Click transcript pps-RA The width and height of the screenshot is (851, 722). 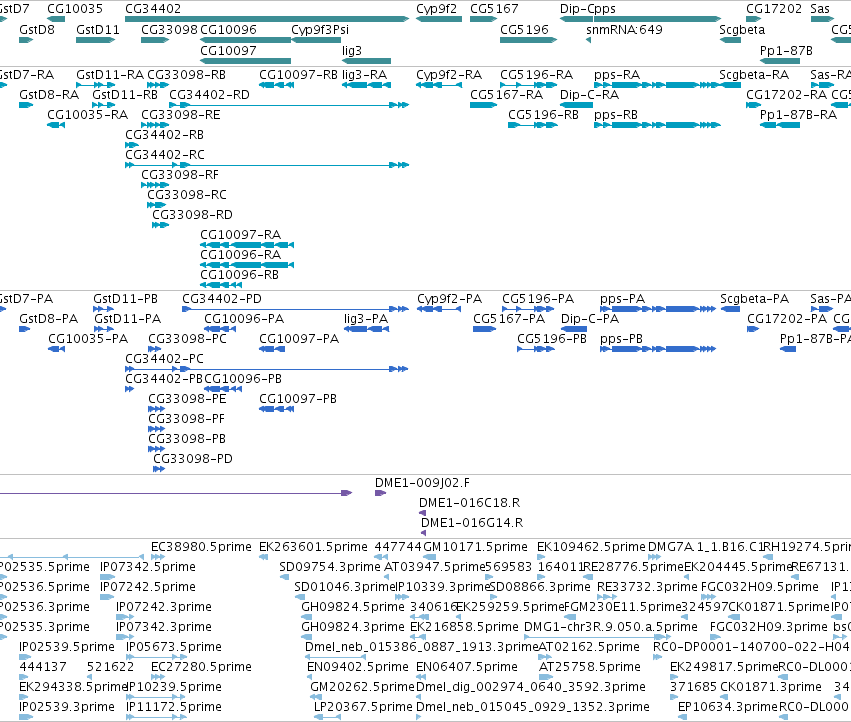[x=659, y=85]
